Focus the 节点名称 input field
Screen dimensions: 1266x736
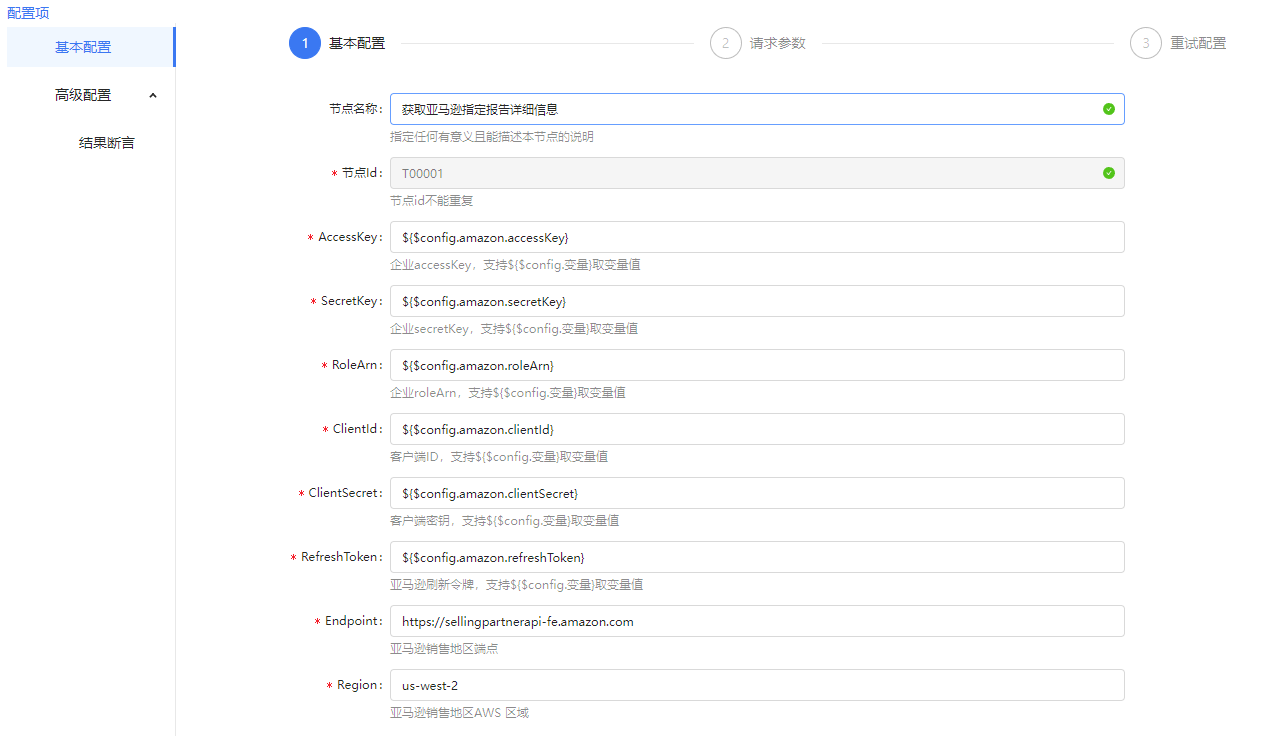(x=740, y=109)
